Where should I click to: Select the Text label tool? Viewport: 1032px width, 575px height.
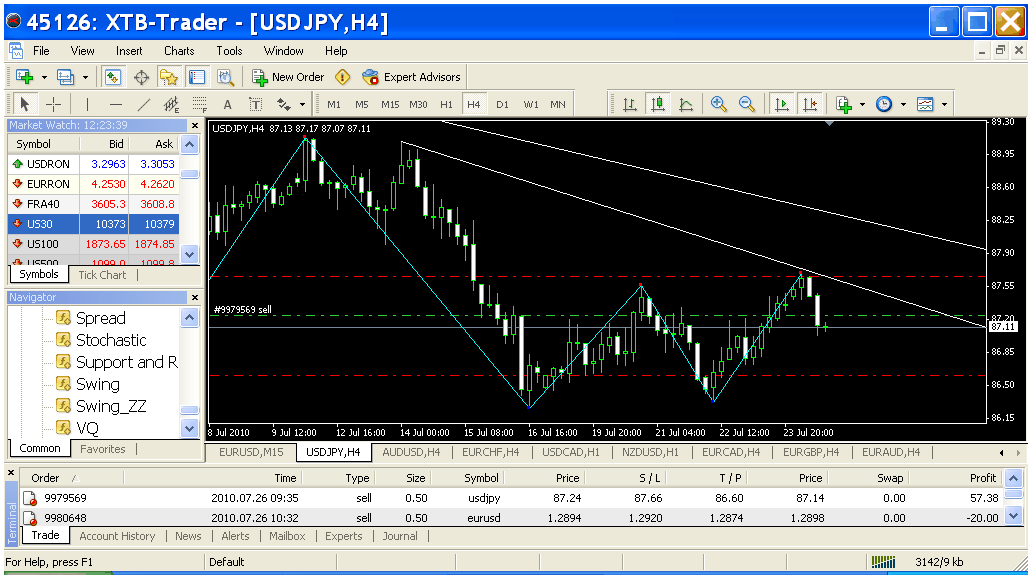(228, 104)
